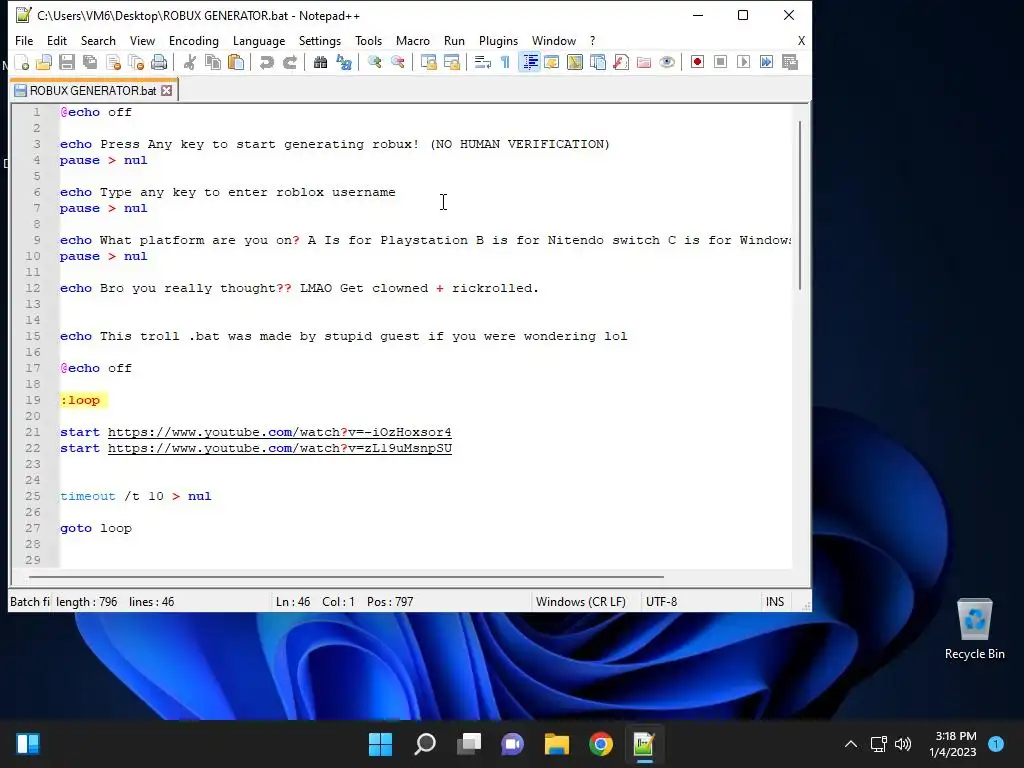1024x768 pixels.
Task: Open the Macro menu
Action: pyautogui.click(x=413, y=40)
